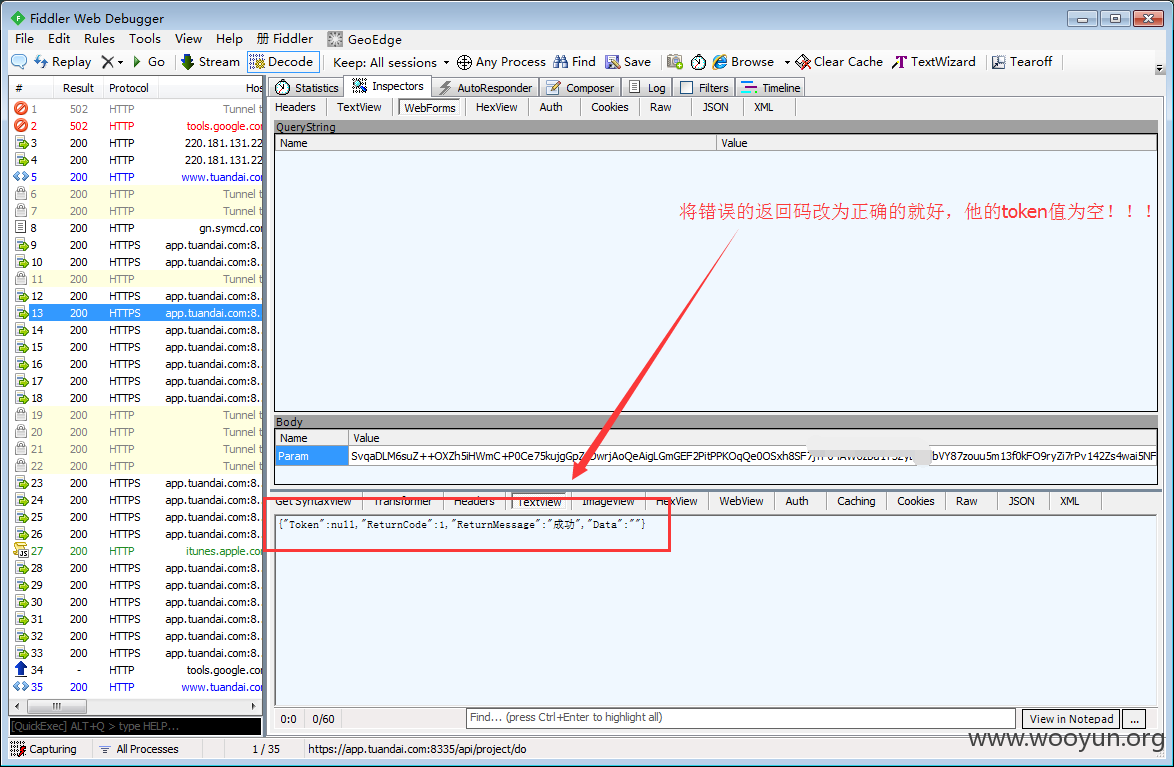Click the Clear Cache icon
The height and width of the screenshot is (767, 1174).
(x=803, y=62)
